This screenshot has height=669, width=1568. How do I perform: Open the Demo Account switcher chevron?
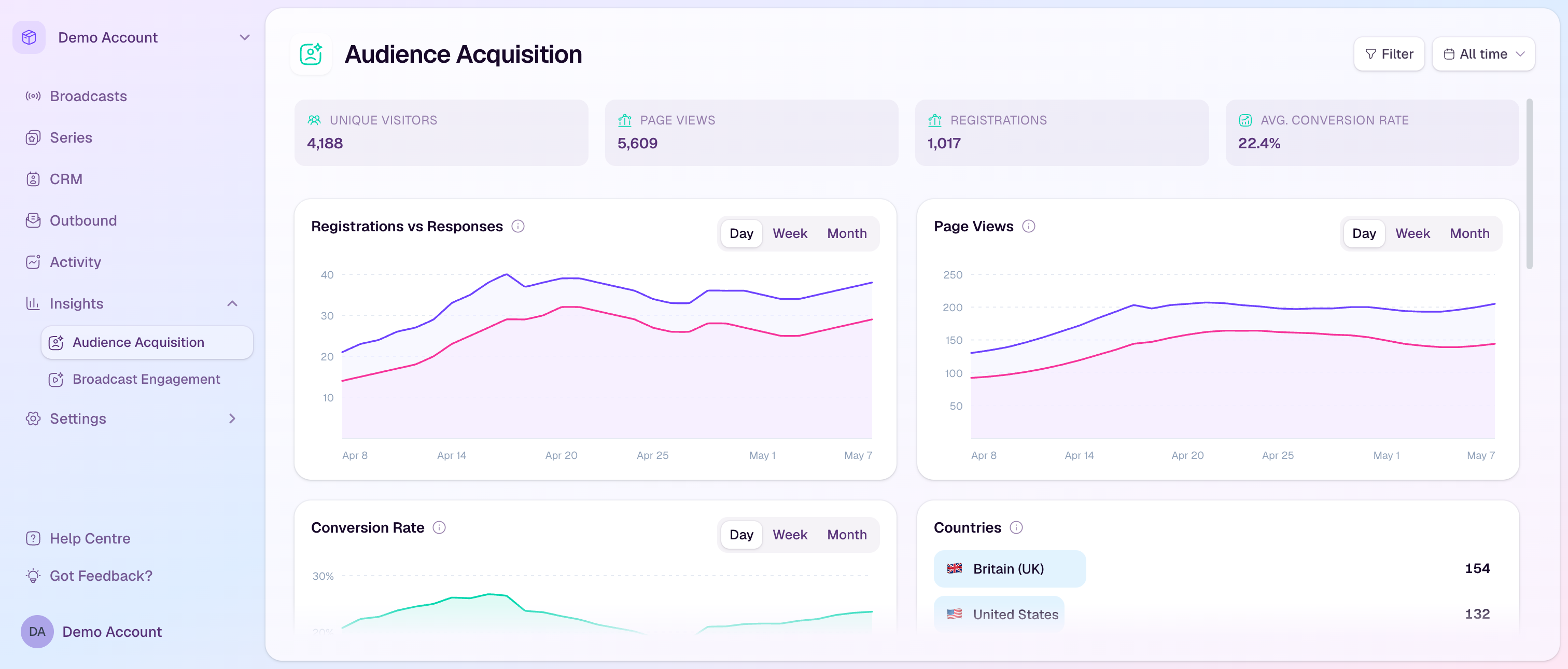point(245,38)
